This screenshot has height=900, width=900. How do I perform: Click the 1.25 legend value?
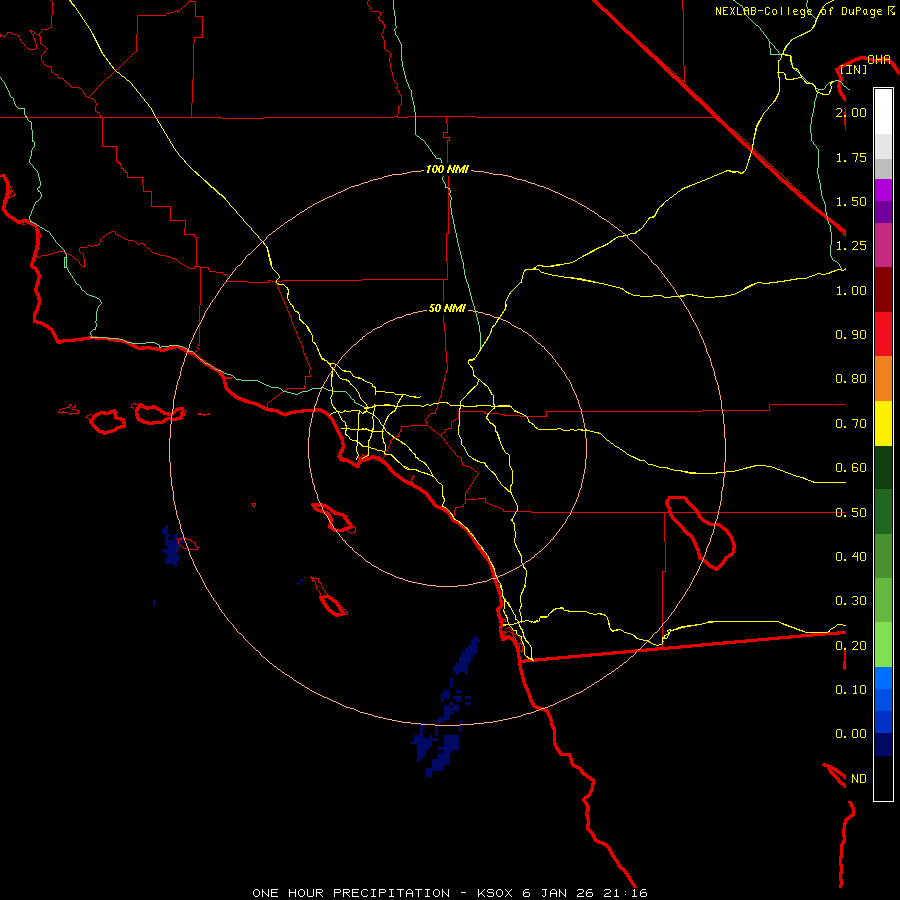[851, 246]
